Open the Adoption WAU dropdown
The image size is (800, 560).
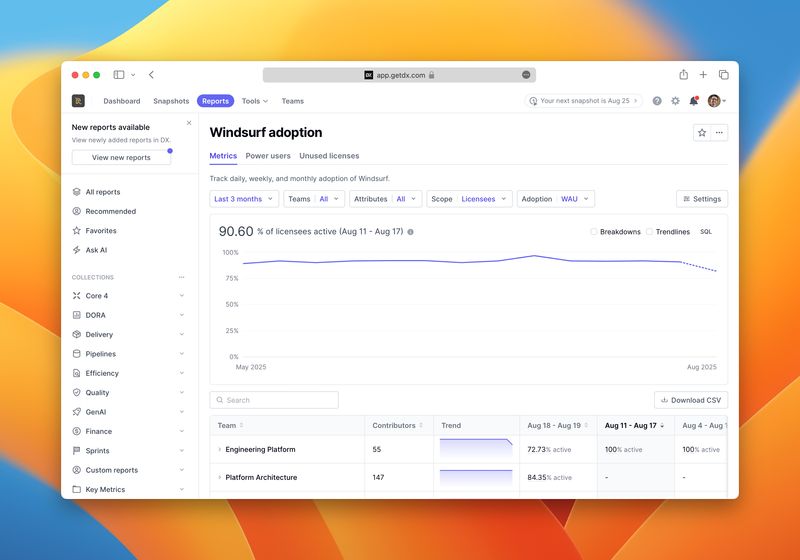555,199
